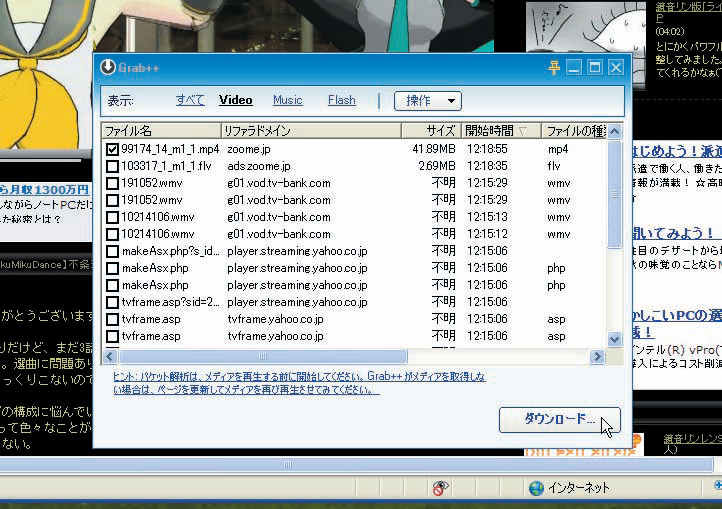Sort list by ファイル名 column header
Screen dimensions: 722x509
point(161,131)
